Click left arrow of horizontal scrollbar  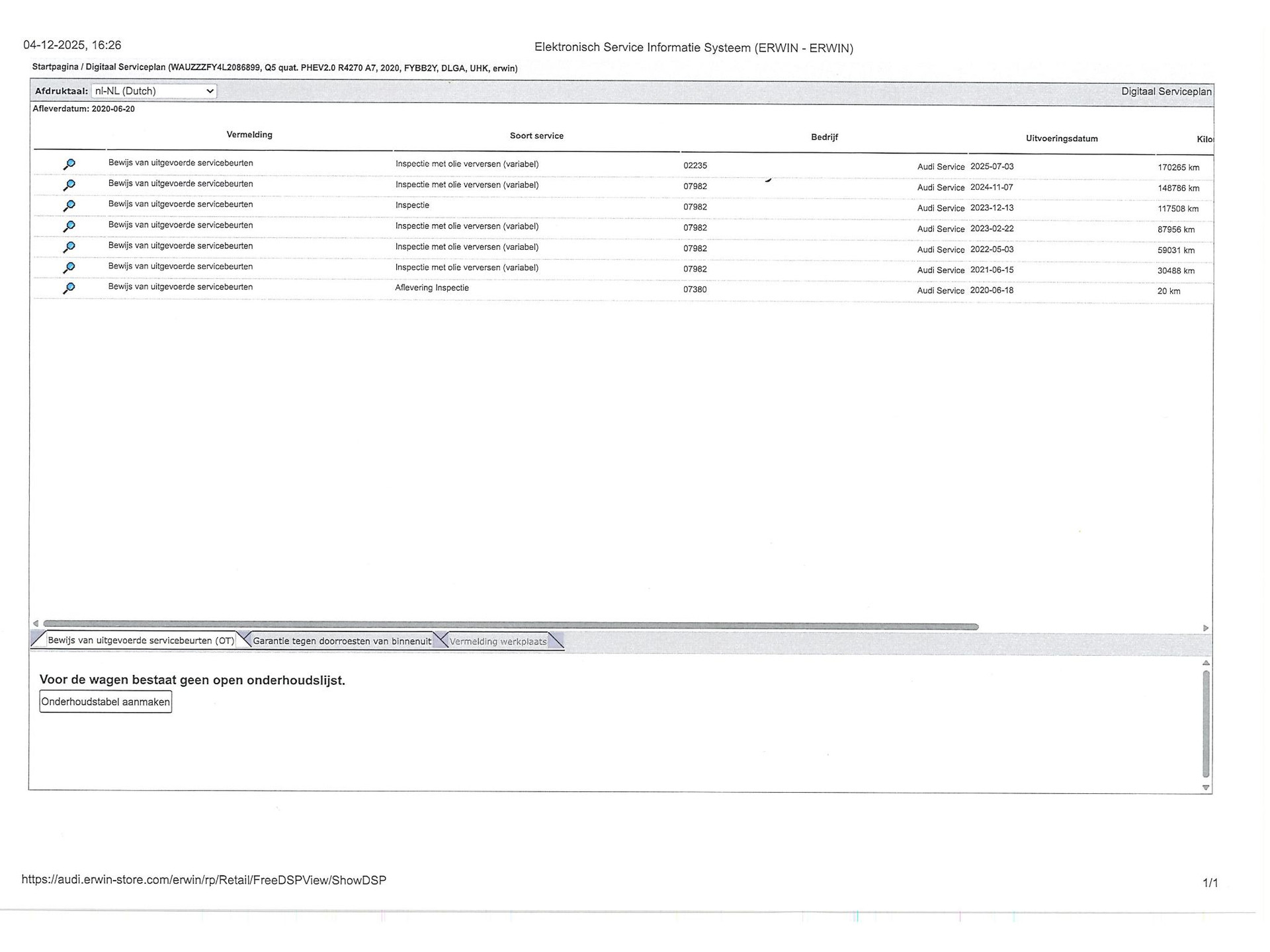(36, 623)
